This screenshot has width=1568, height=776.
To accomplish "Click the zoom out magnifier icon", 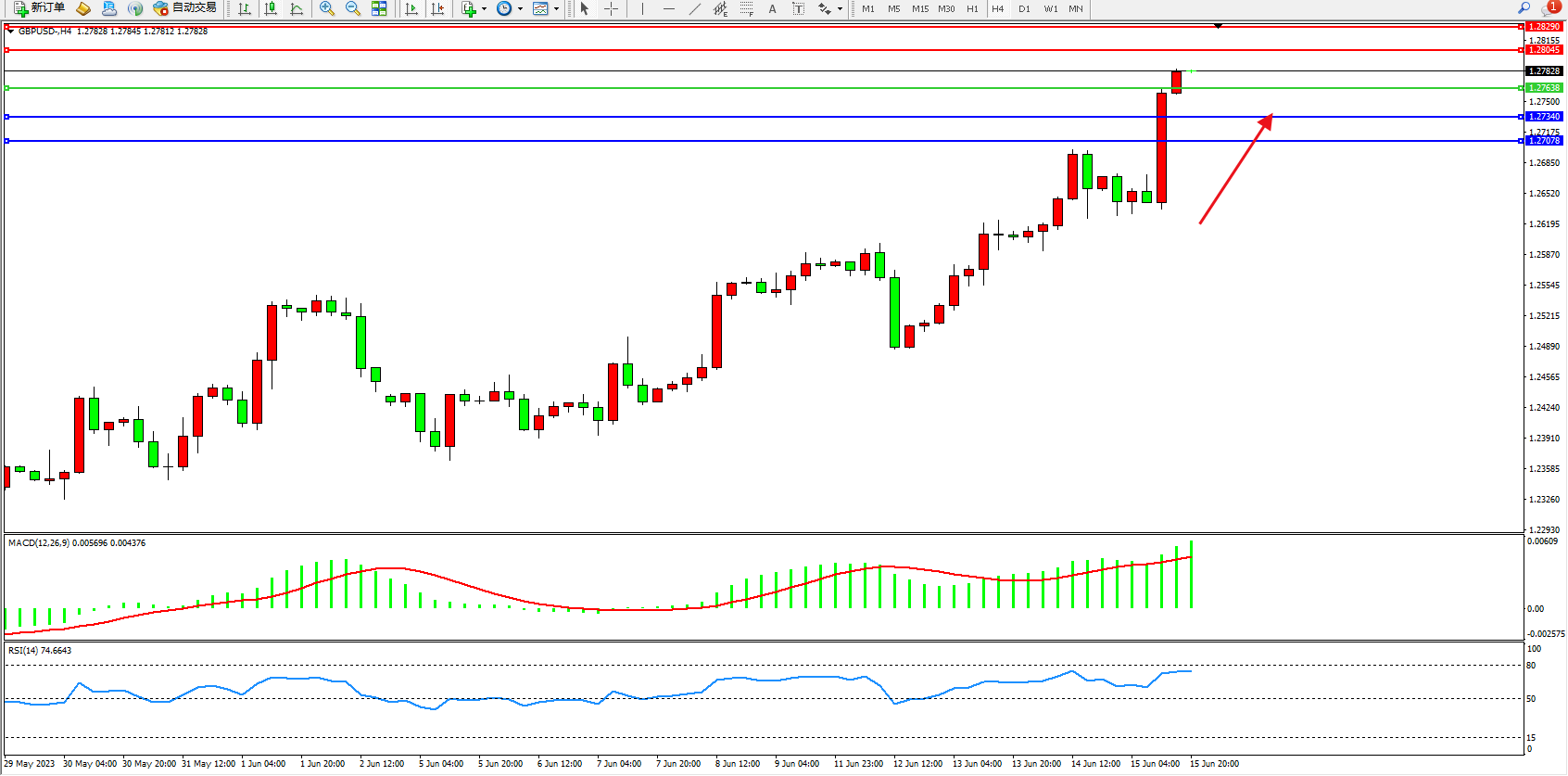I will (353, 8).
